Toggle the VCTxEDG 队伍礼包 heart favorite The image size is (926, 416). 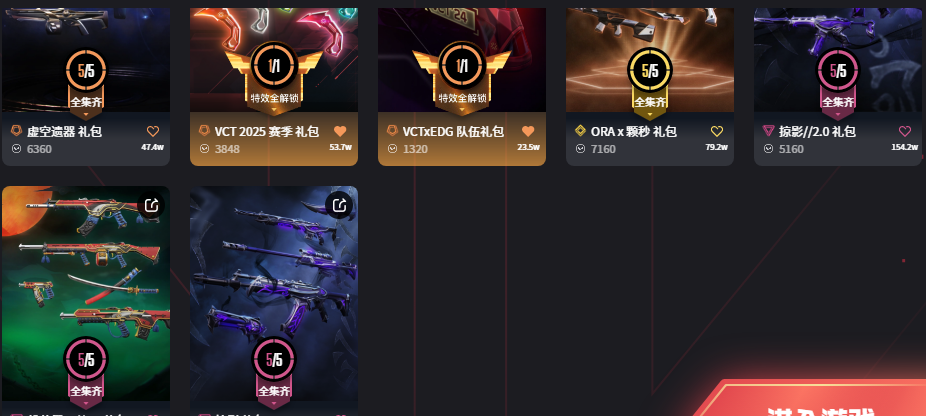528,131
